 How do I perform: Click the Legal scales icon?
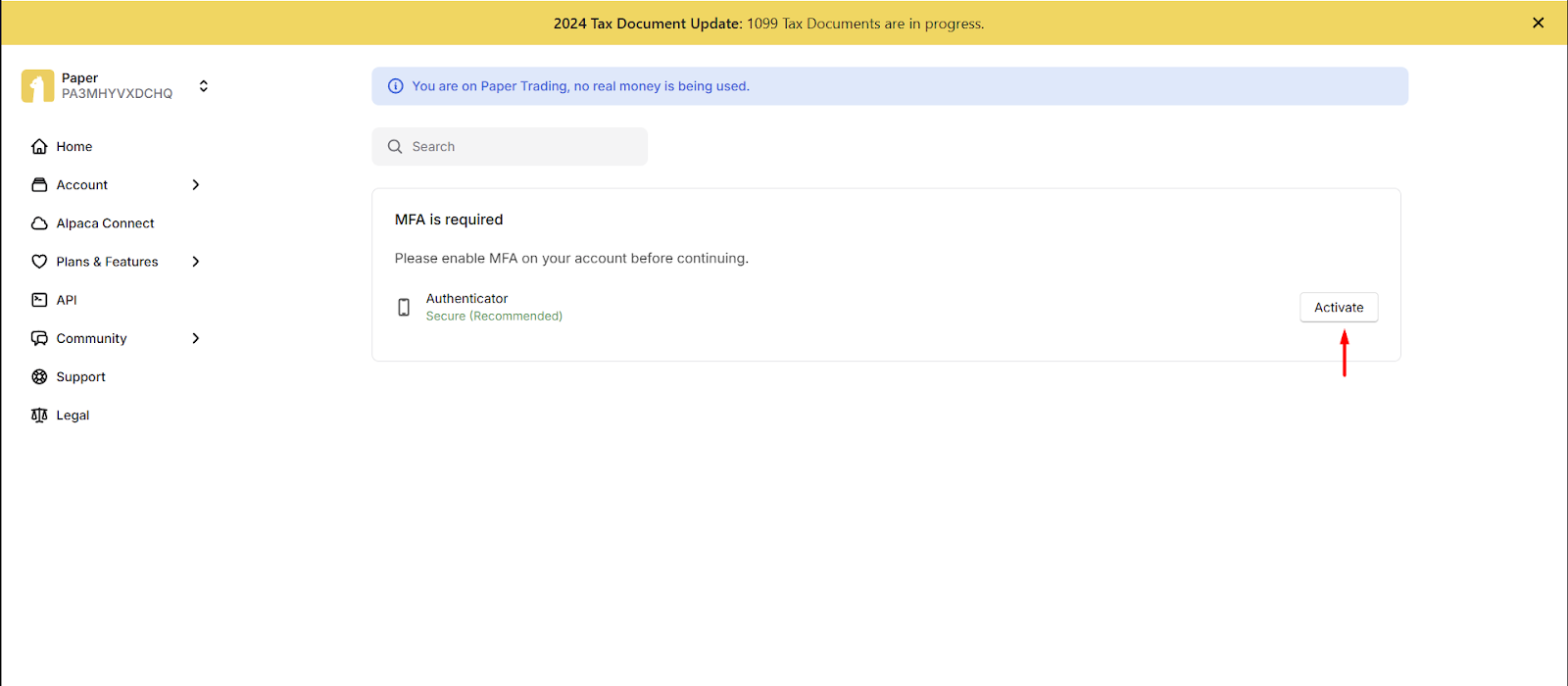[x=39, y=416]
